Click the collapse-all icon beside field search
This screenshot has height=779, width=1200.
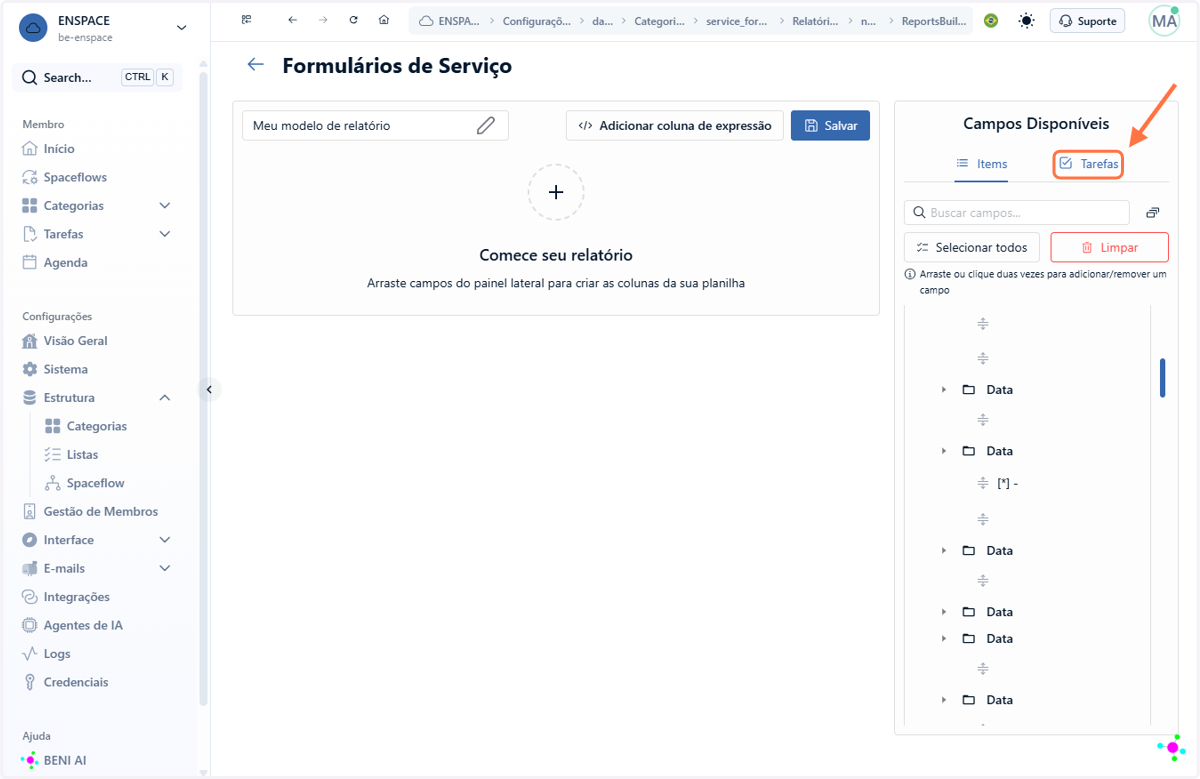click(x=1153, y=213)
